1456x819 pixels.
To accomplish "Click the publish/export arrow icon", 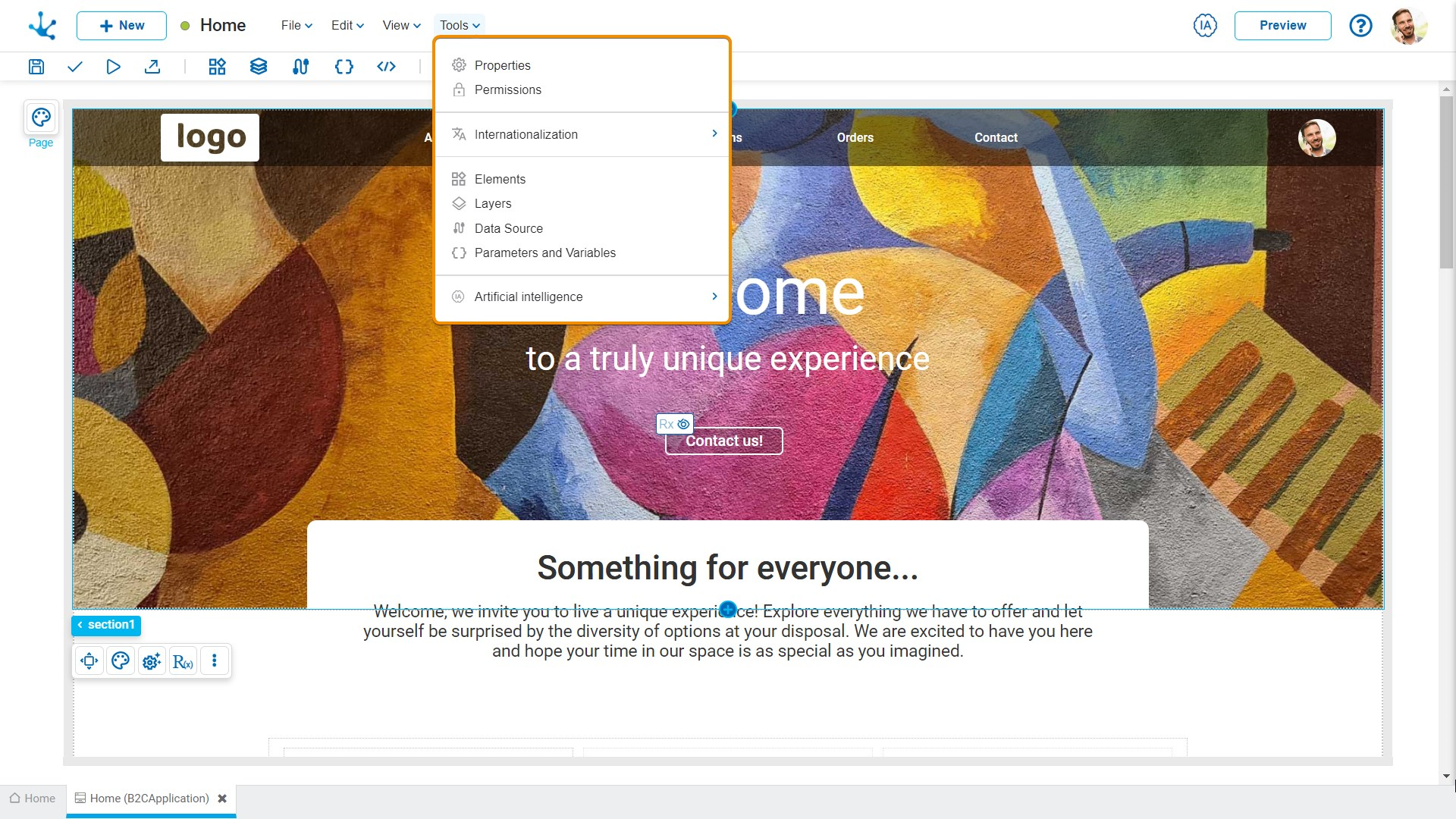I will 152,67.
